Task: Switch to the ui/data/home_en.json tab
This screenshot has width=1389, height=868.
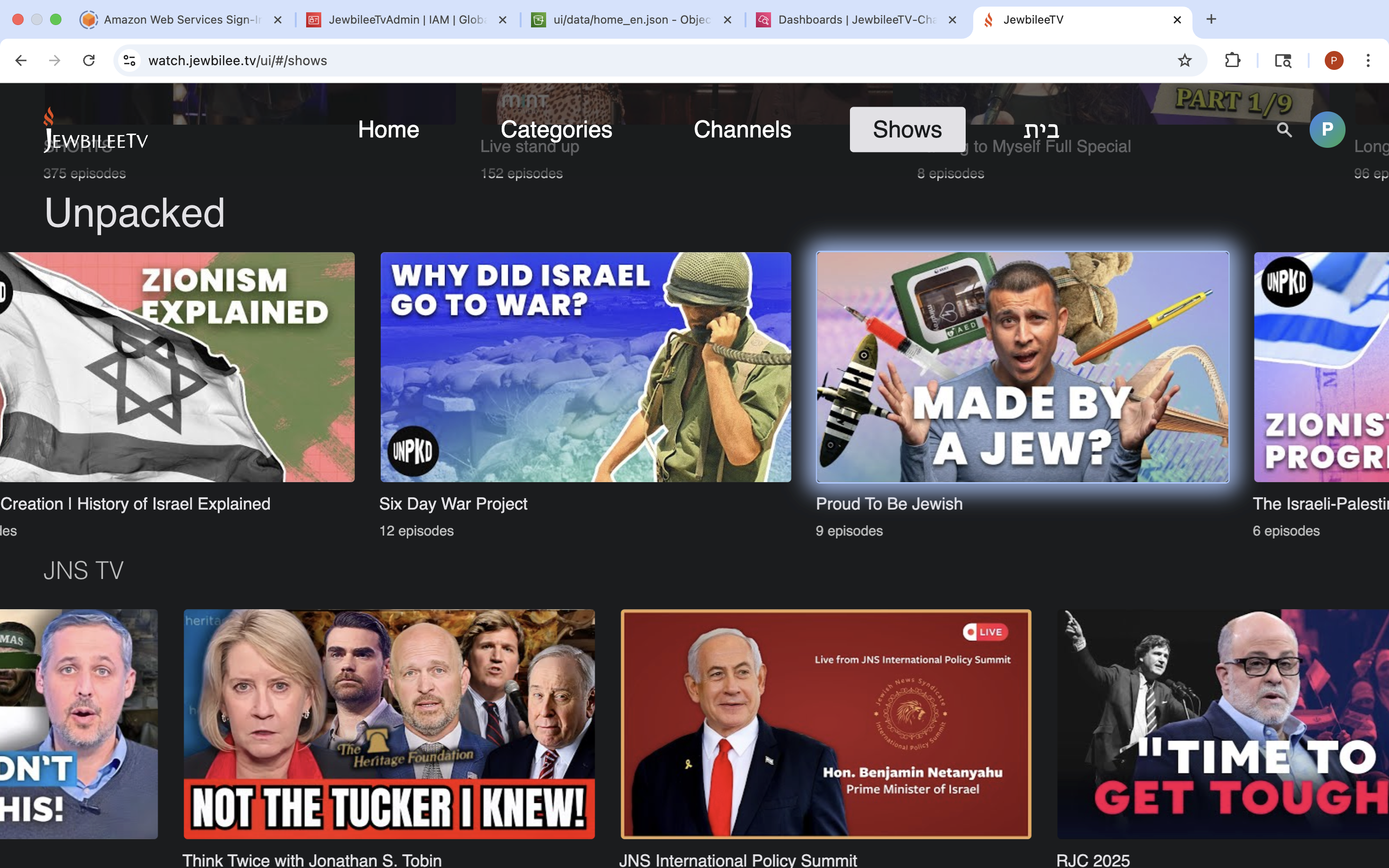Action: tap(626, 19)
